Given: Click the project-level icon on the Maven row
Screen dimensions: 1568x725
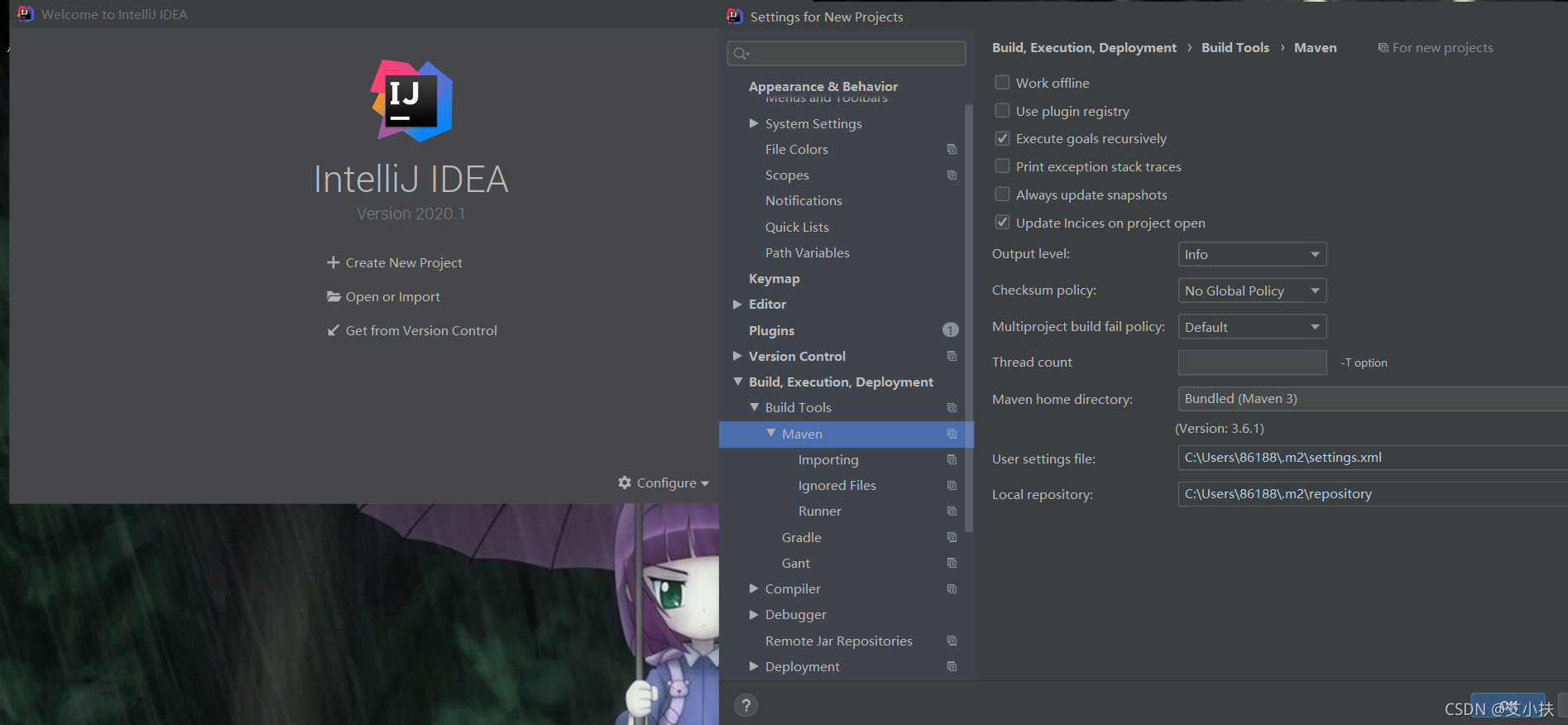Looking at the screenshot, I should pos(952,434).
